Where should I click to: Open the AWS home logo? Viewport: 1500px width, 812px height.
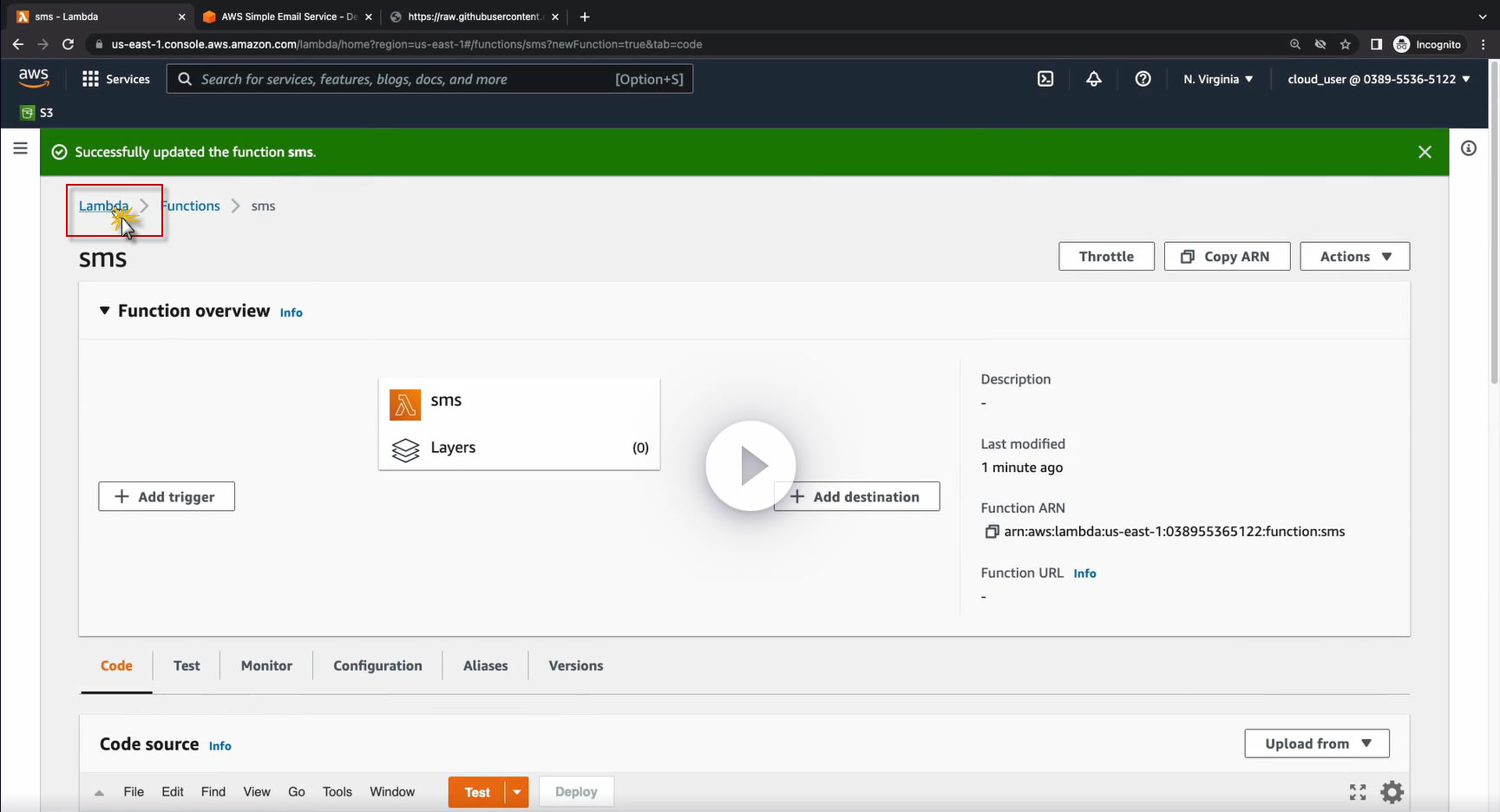point(34,78)
